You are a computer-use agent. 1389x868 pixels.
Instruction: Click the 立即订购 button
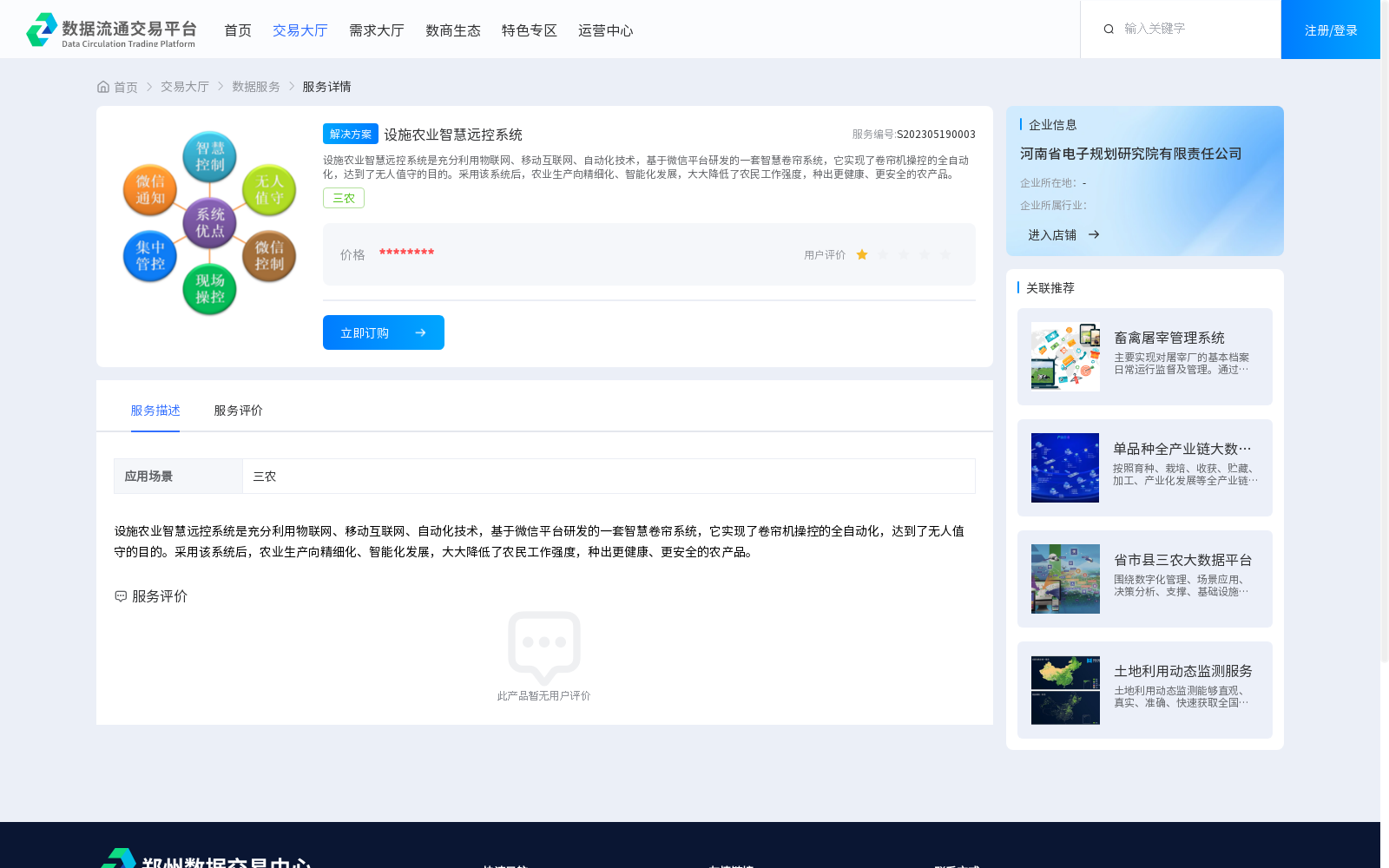[x=384, y=332]
